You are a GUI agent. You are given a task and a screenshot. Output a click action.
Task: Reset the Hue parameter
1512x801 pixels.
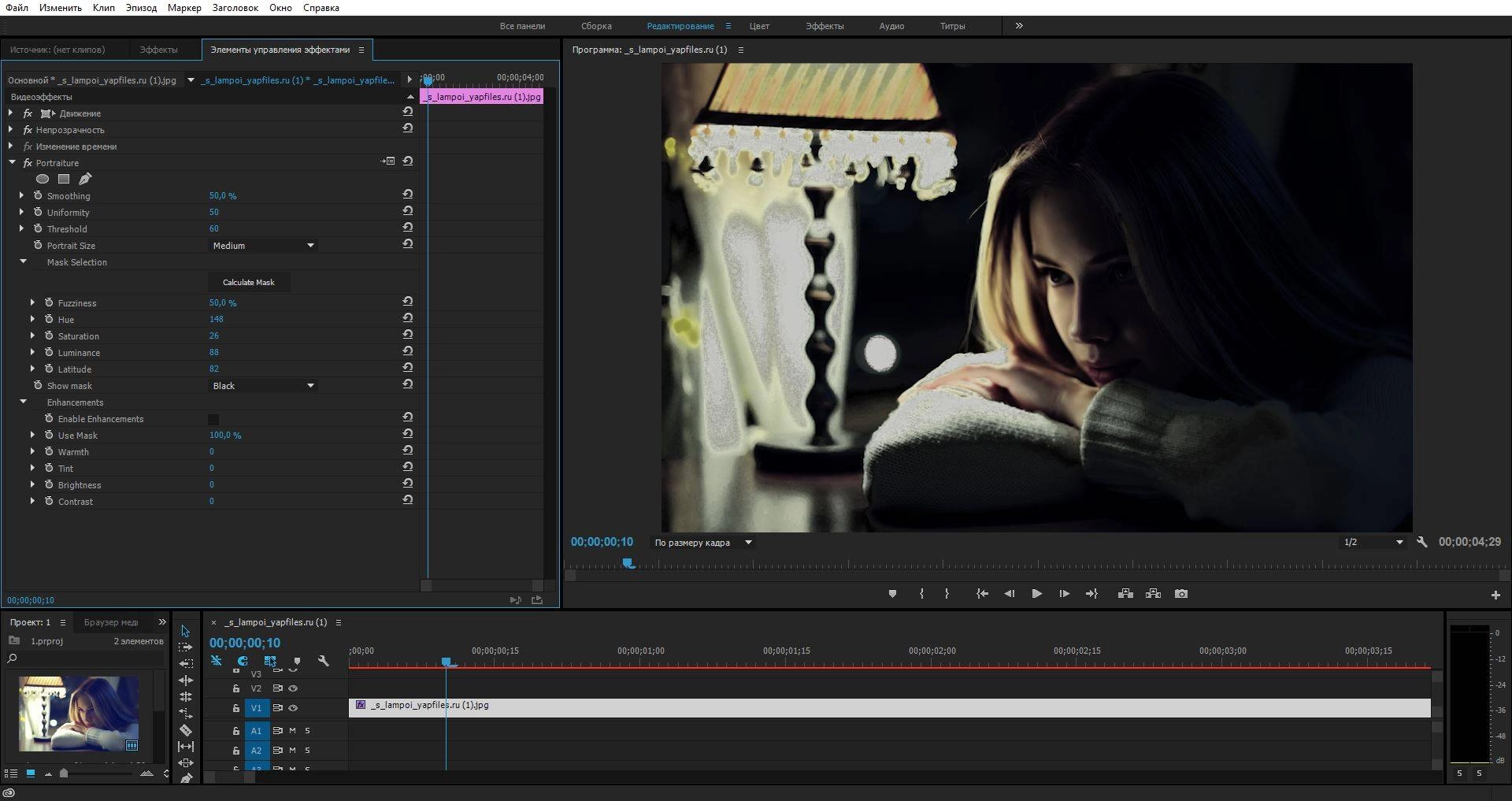(x=408, y=318)
